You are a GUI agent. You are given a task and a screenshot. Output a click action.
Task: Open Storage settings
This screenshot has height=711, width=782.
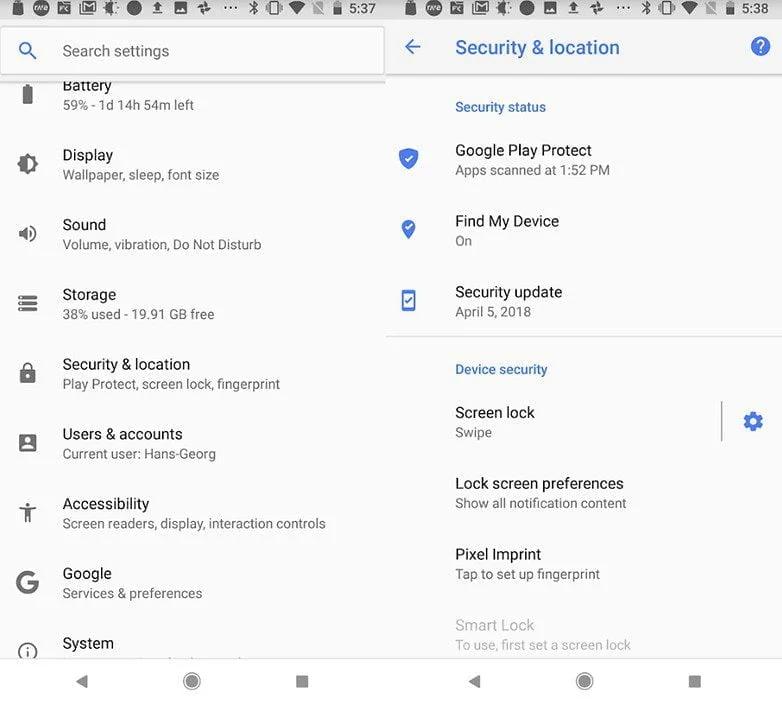[x=193, y=304]
